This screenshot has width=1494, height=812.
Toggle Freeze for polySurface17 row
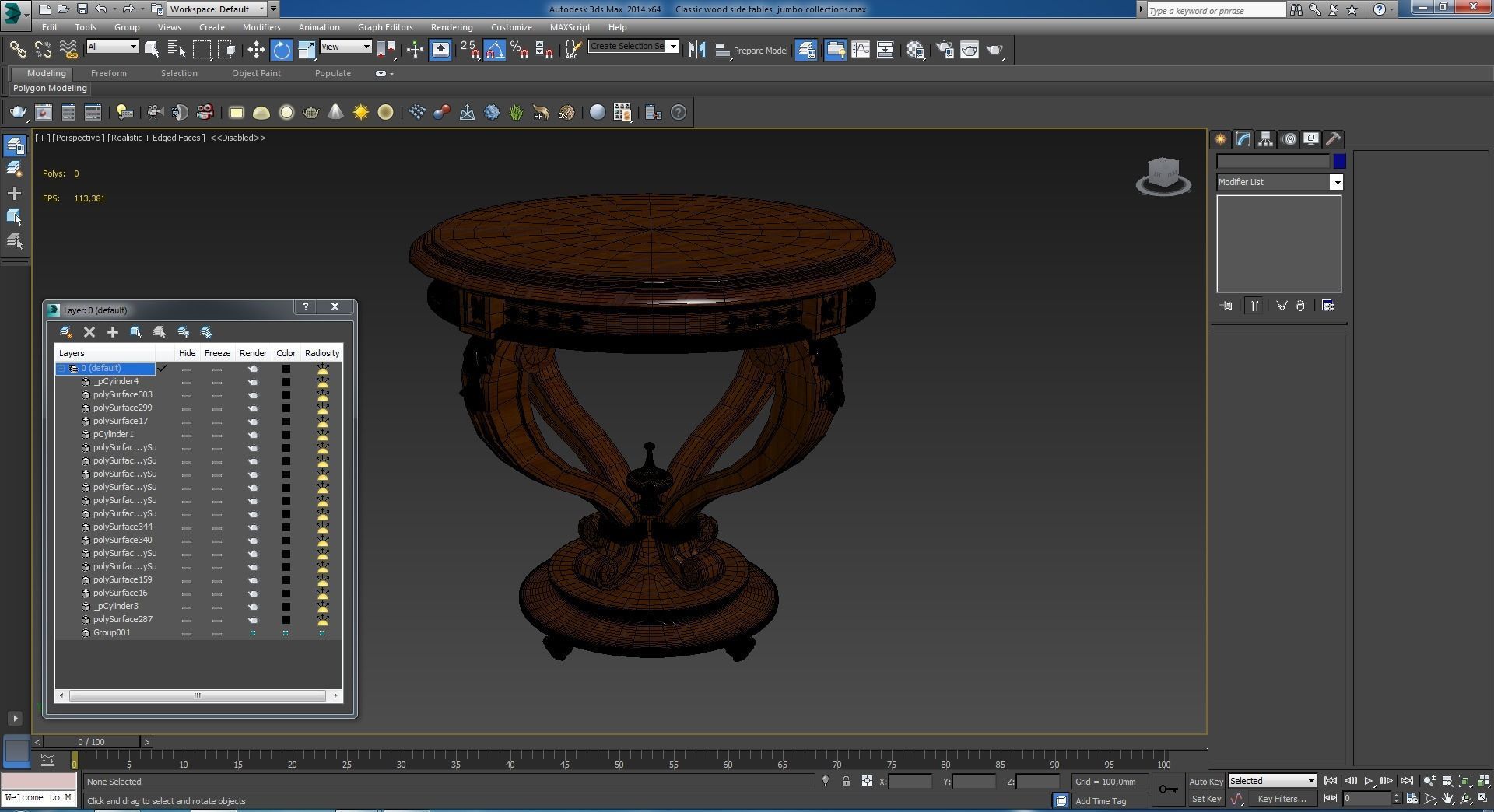click(x=217, y=422)
